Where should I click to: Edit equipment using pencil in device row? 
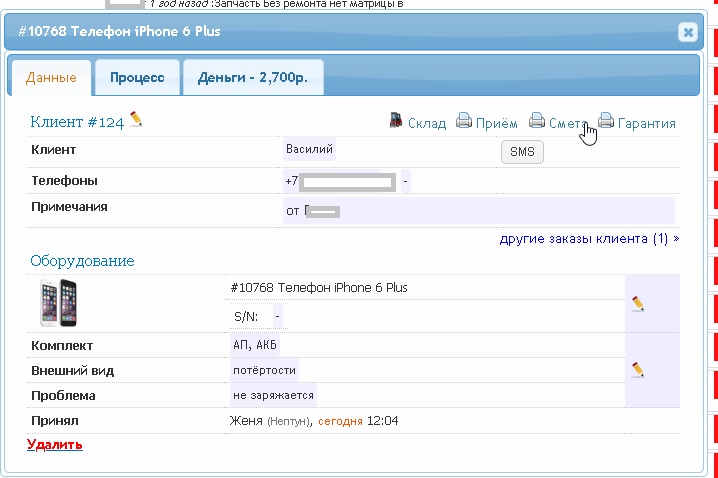point(638,303)
